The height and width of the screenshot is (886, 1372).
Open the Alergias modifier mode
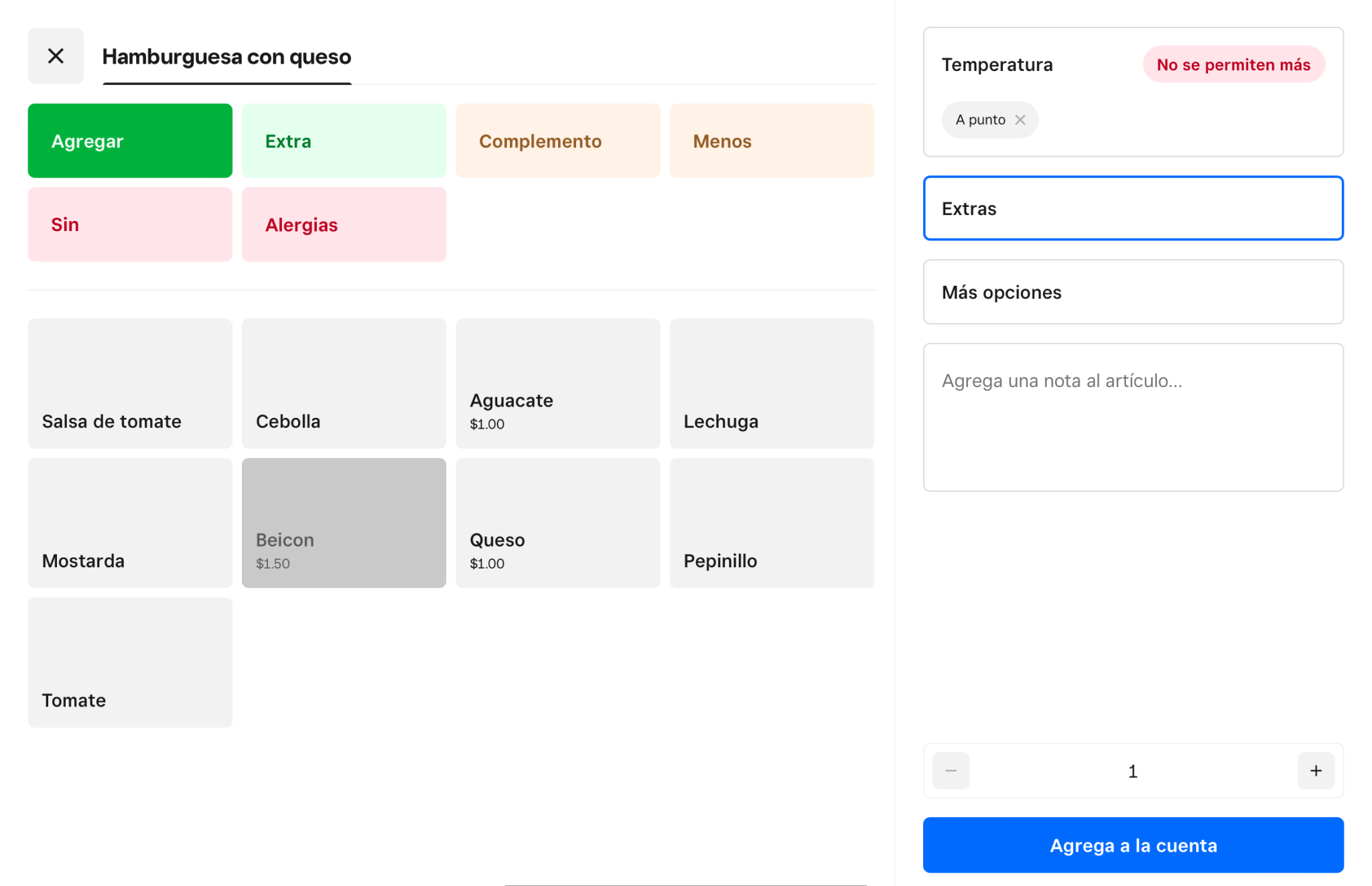pos(344,224)
